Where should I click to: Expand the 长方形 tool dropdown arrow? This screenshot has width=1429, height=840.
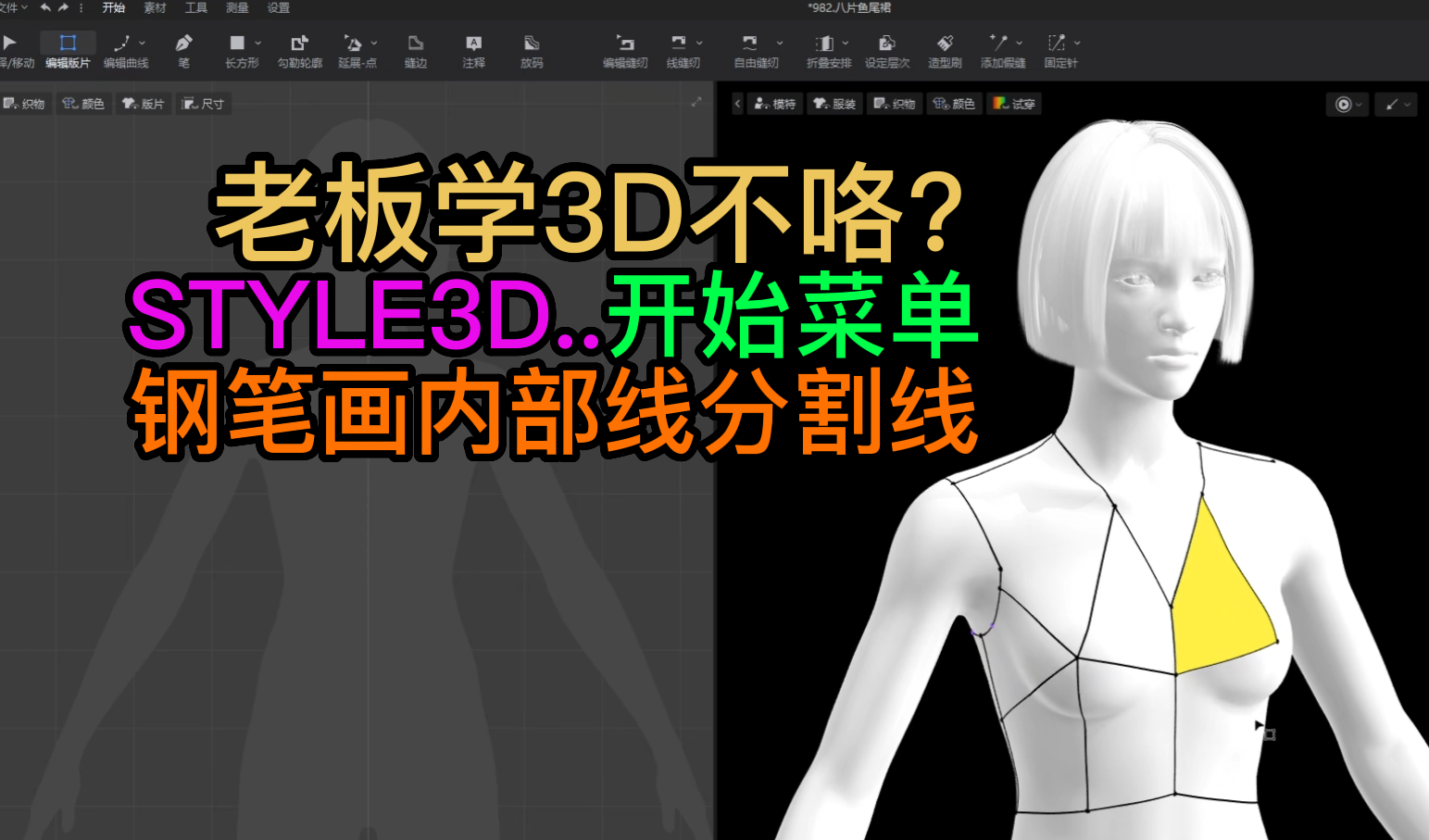tap(257, 43)
